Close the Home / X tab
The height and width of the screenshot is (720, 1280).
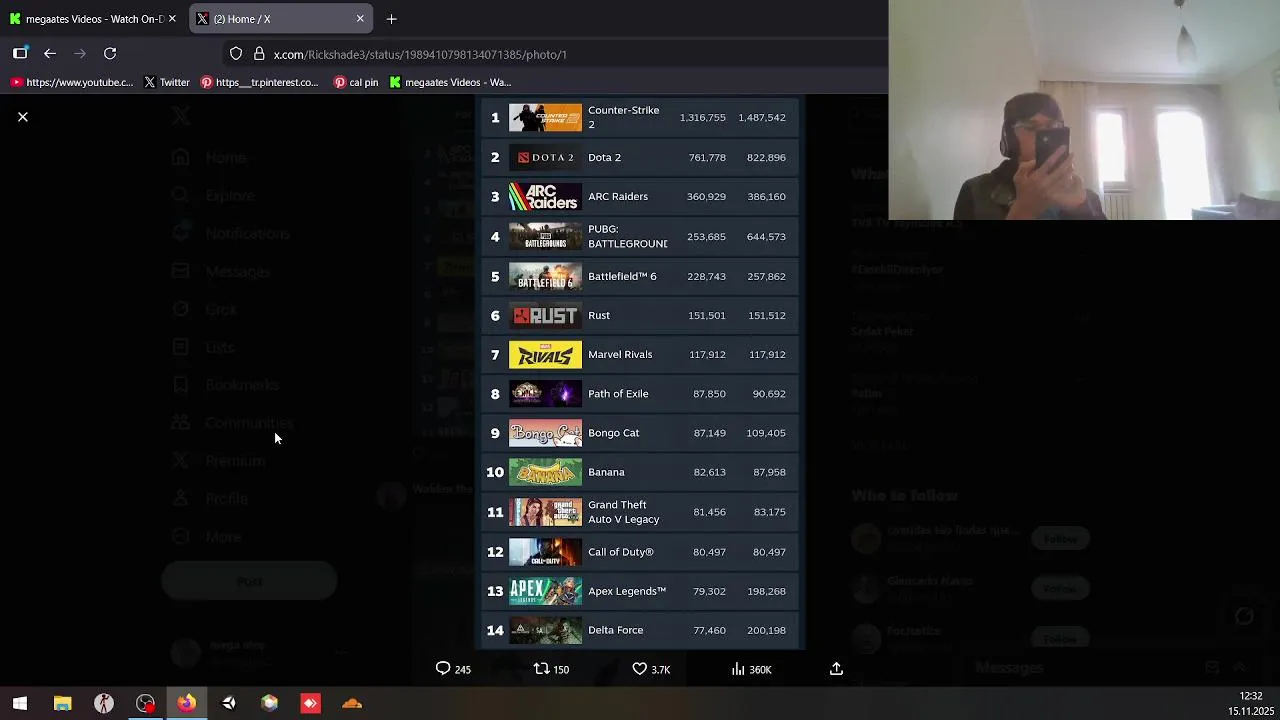tap(360, 19)
